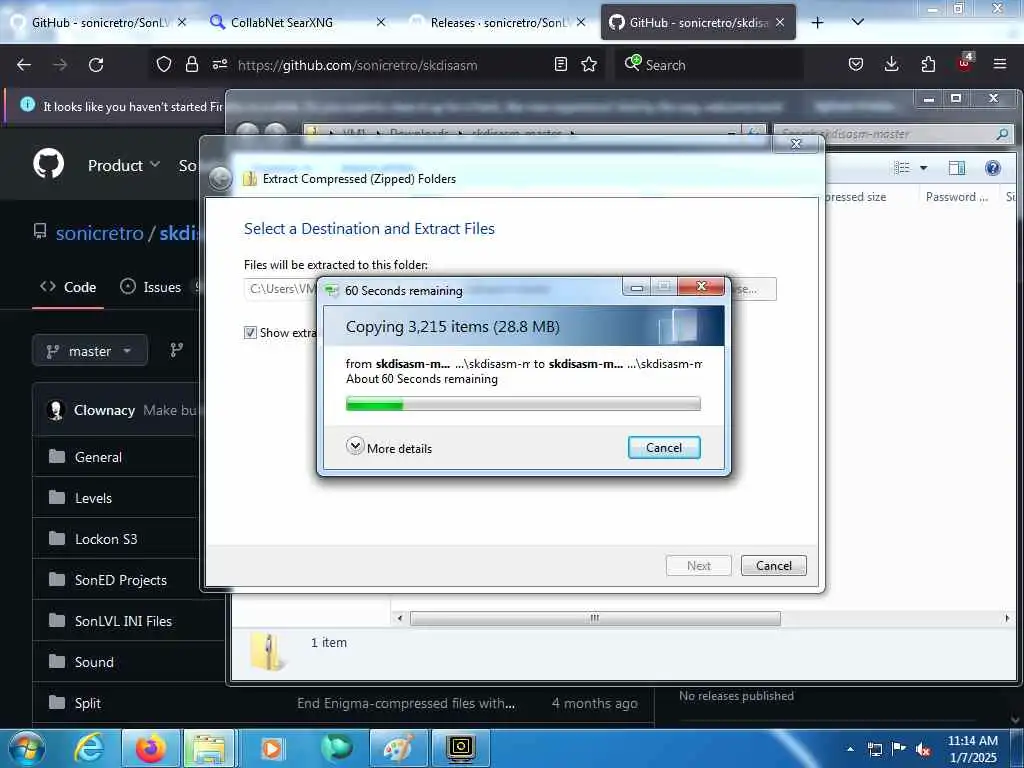1024x768 pixels.
Task: Click the copy progress bar
Action: [523, 404]
